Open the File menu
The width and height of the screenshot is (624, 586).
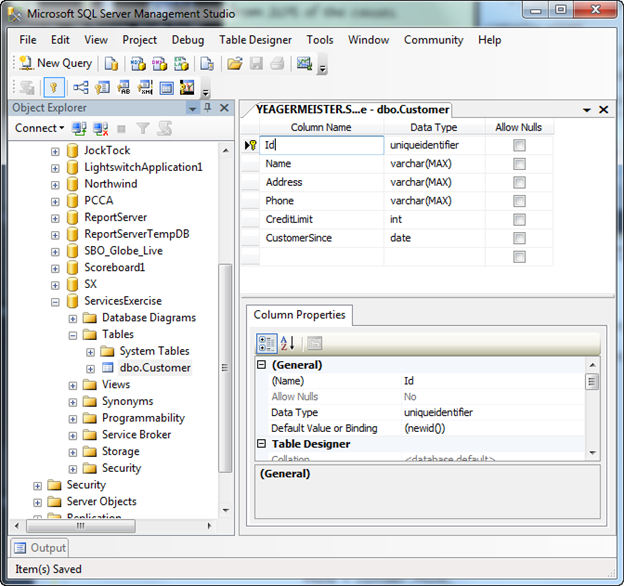click(x=28, y=40)
